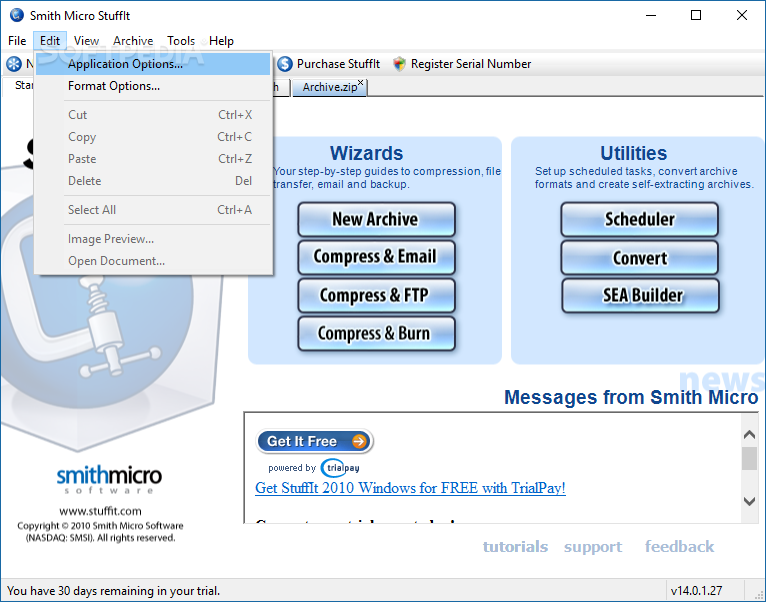Click Purchase StuffIt toolbar label
Image resolution: width=766 pixels, height=602 pixels.
pos(338,64)
